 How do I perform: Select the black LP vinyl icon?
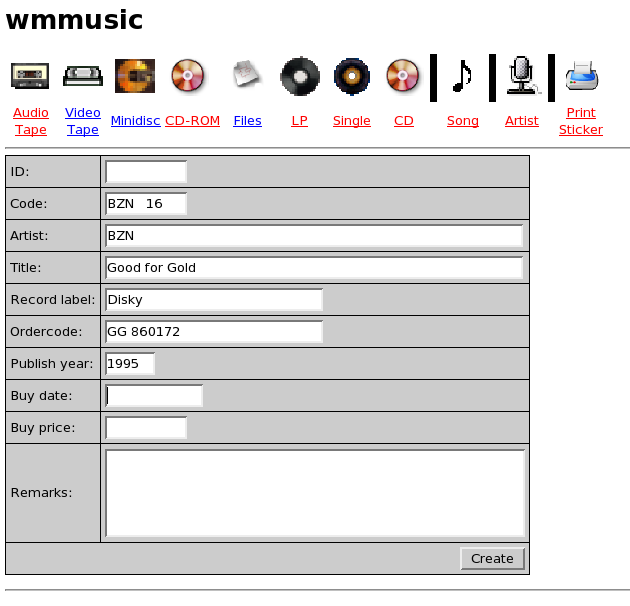tap(300, 76)
